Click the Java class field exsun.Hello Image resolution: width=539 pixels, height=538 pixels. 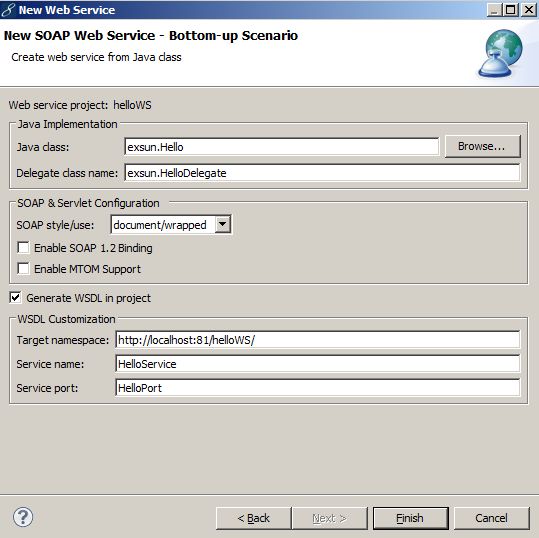[282, 147]
